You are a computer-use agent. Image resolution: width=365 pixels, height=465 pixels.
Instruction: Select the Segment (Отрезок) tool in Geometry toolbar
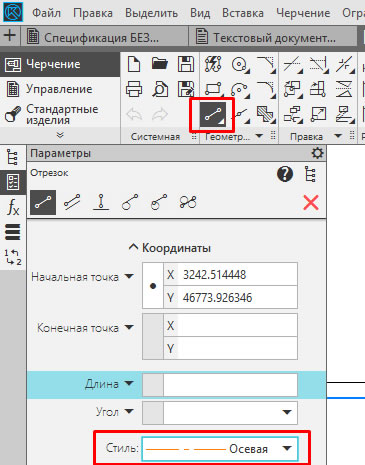pos(213,115)
